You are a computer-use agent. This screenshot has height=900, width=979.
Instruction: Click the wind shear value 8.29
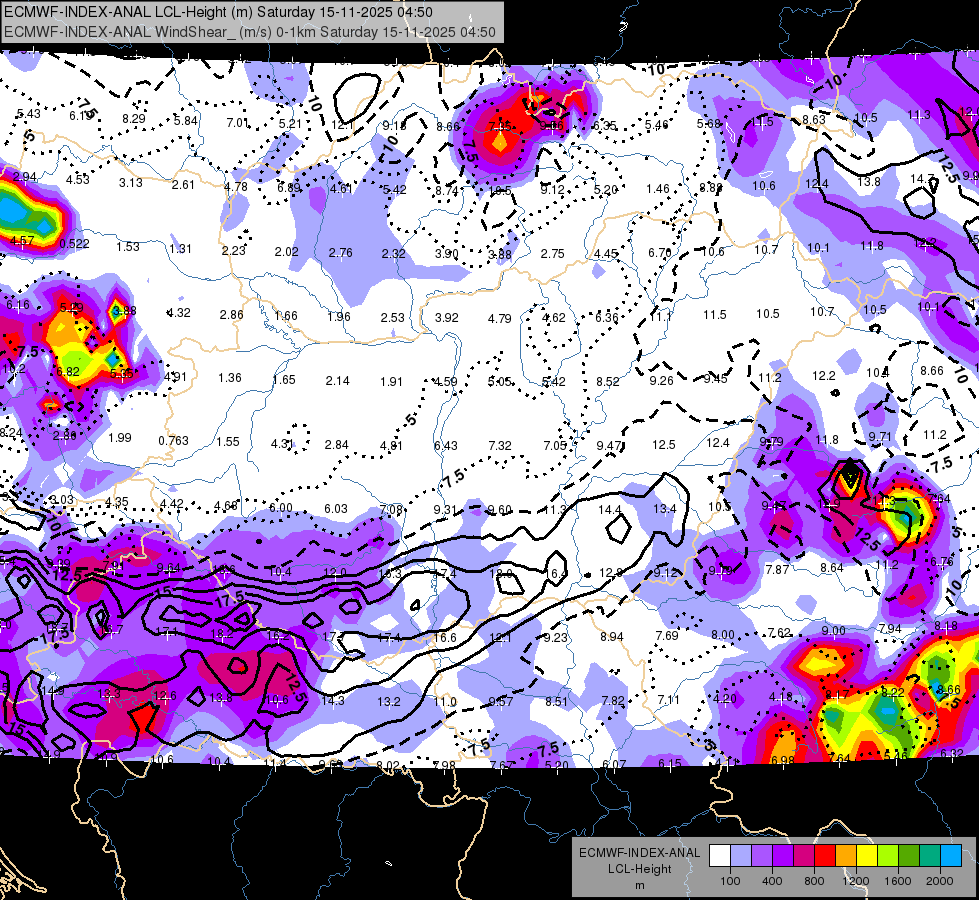(x=134, y=119)
